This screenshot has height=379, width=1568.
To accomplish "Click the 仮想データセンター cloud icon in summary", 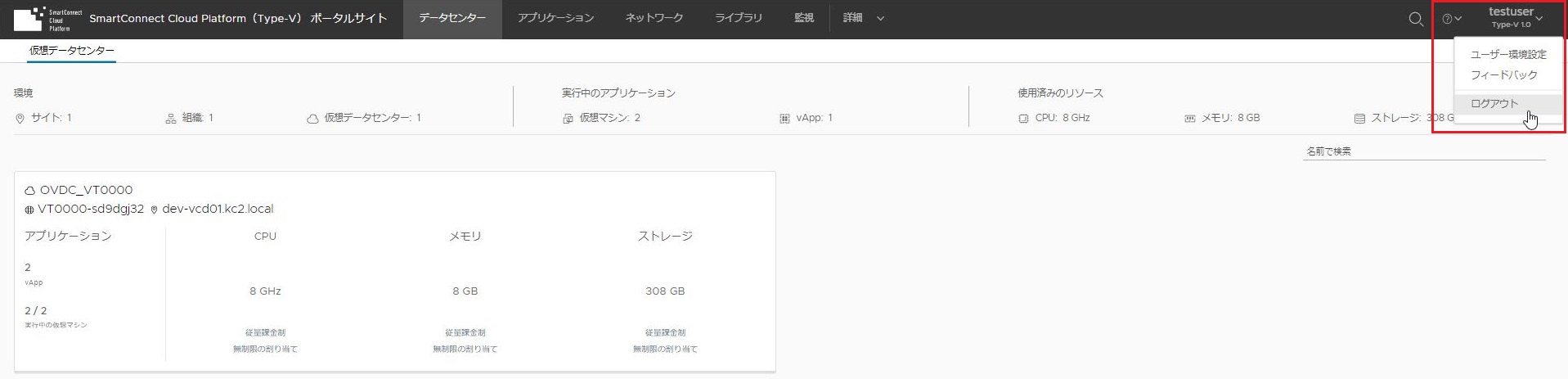I will pyautogui.click(x=312, y=119).
